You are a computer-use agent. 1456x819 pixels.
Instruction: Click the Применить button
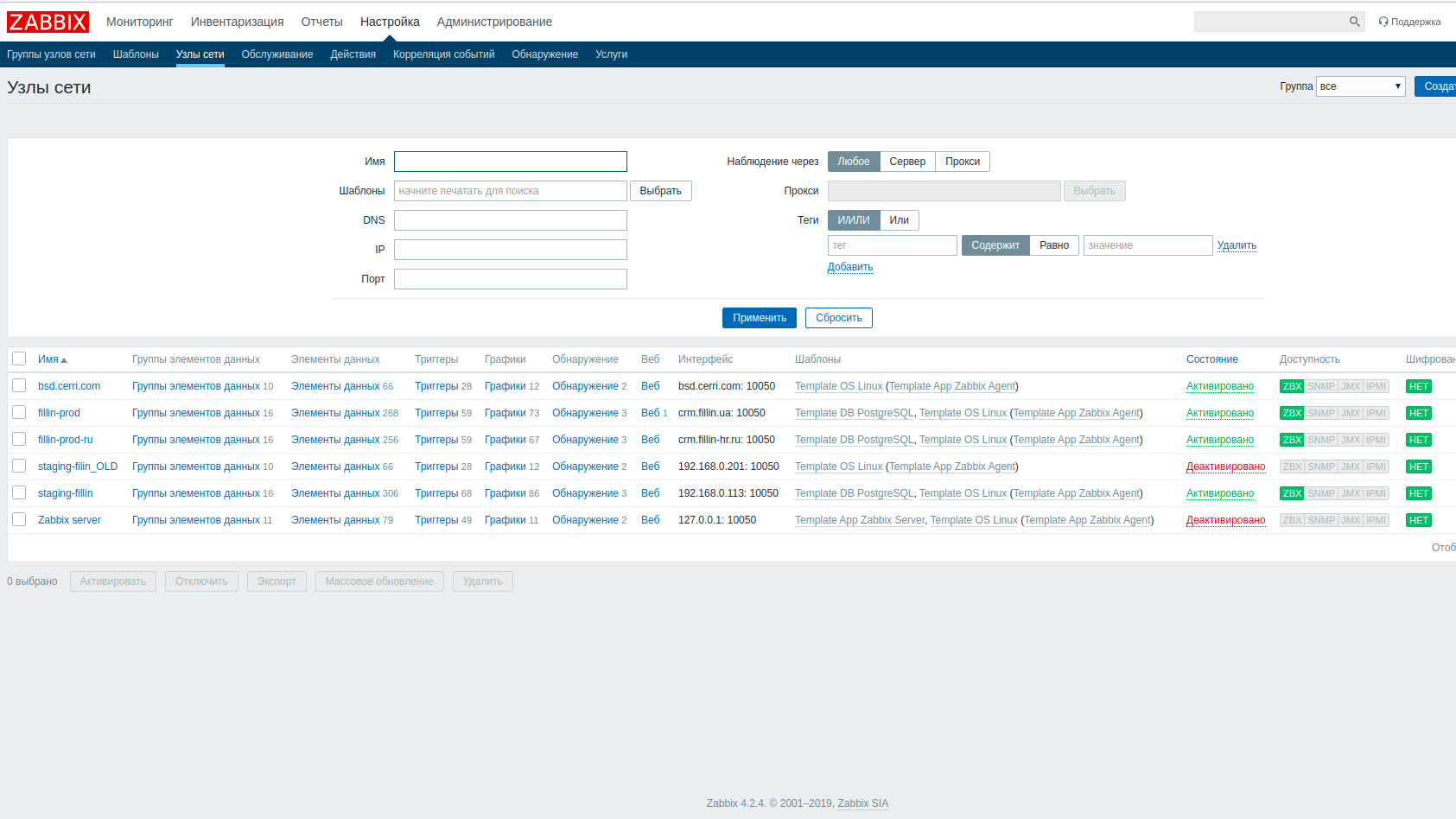pyautogui.click(x=760, y=318)
